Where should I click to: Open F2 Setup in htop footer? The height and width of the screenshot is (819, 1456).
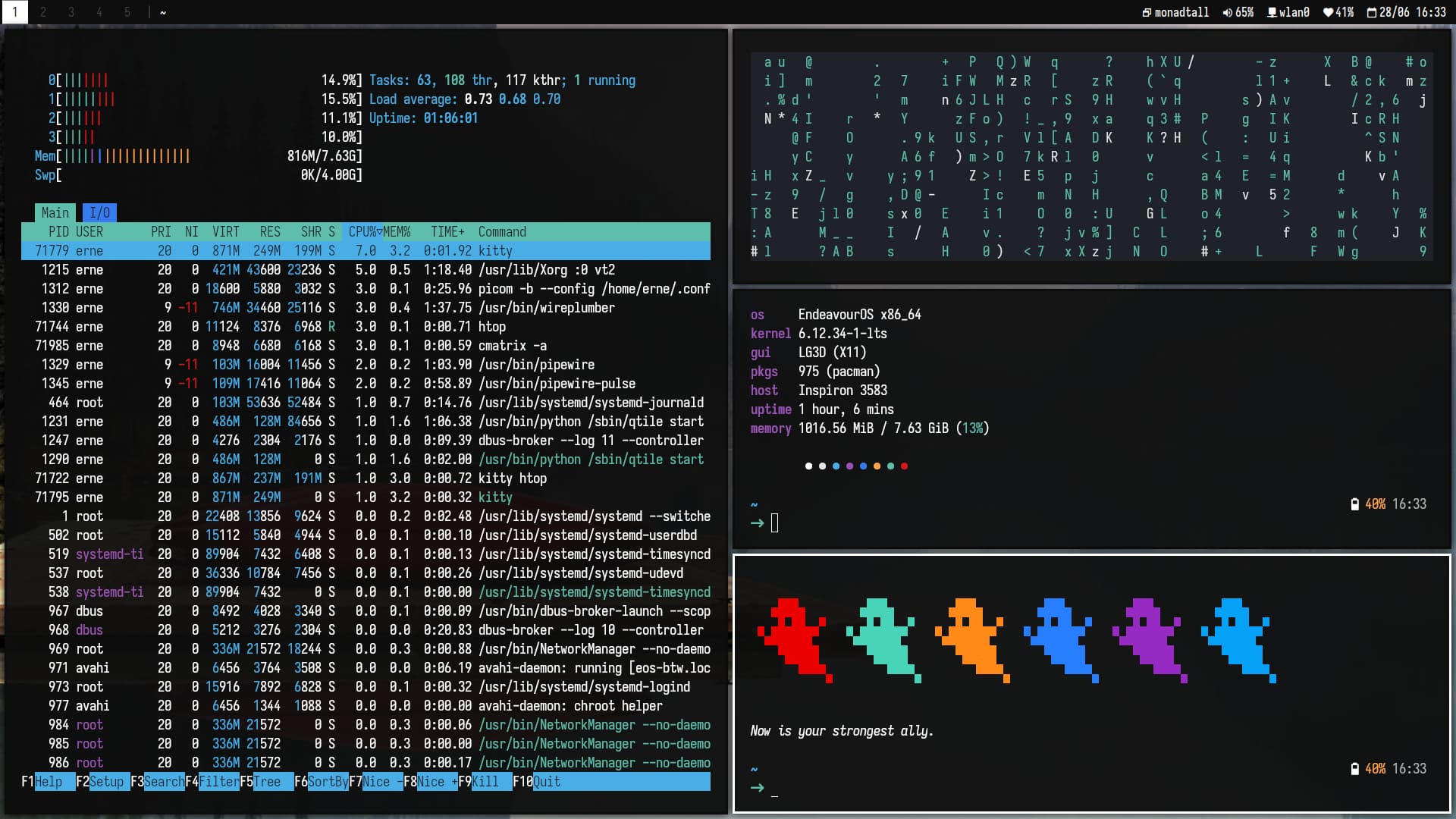(106, 782)
